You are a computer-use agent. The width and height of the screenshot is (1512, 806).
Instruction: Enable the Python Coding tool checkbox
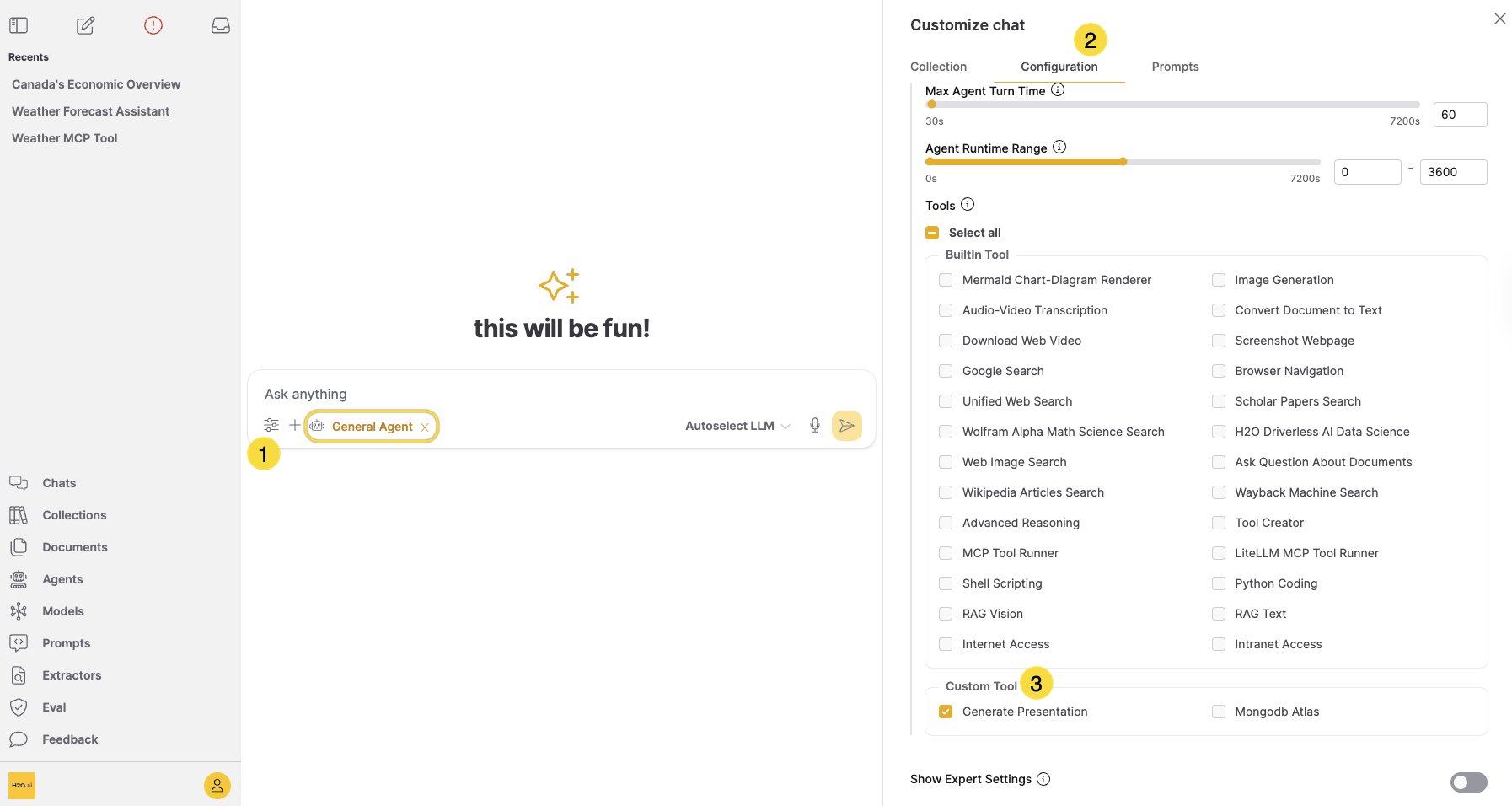[1219, 583]
